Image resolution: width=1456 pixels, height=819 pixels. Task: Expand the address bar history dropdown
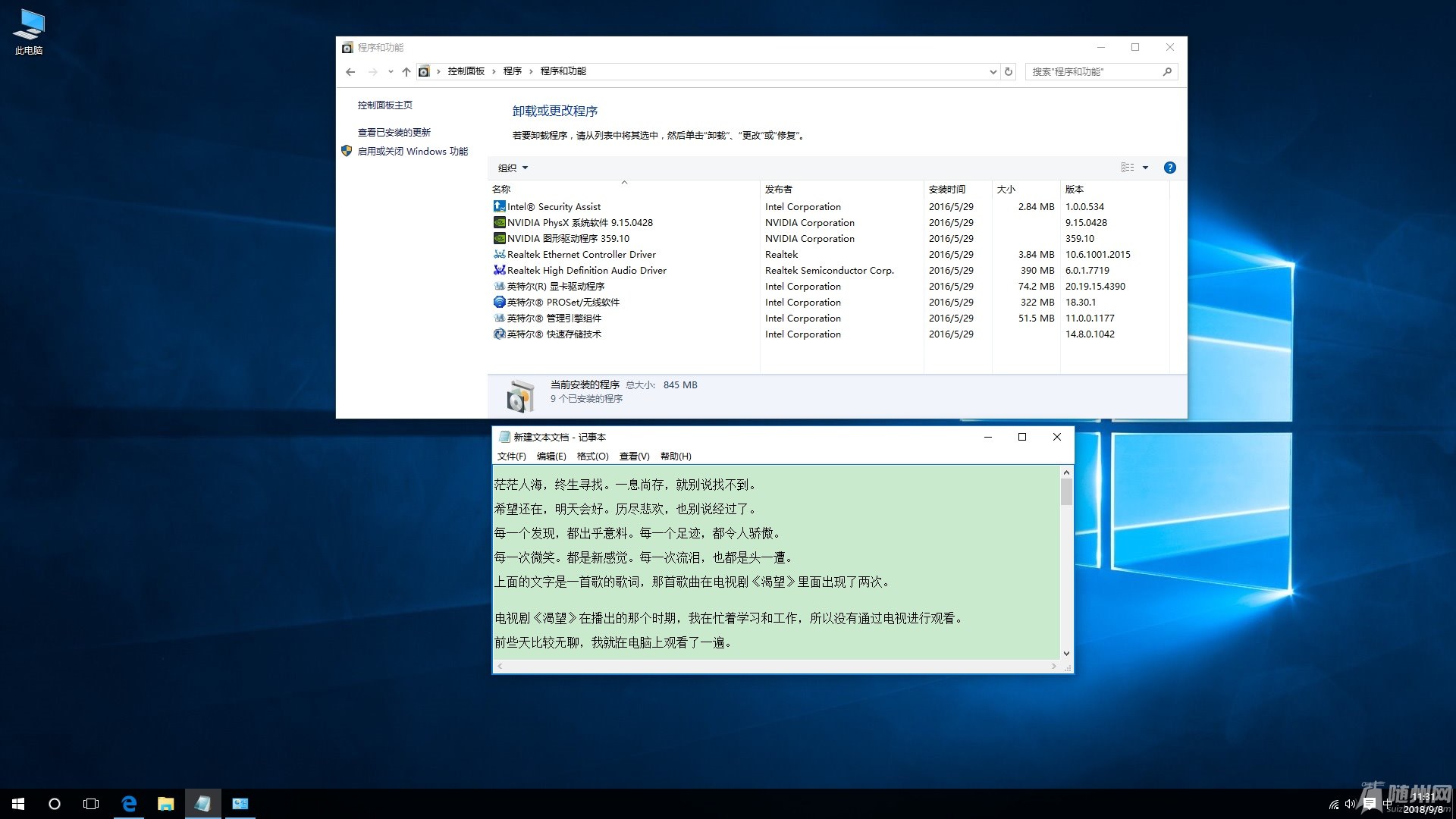coord(993,72)
